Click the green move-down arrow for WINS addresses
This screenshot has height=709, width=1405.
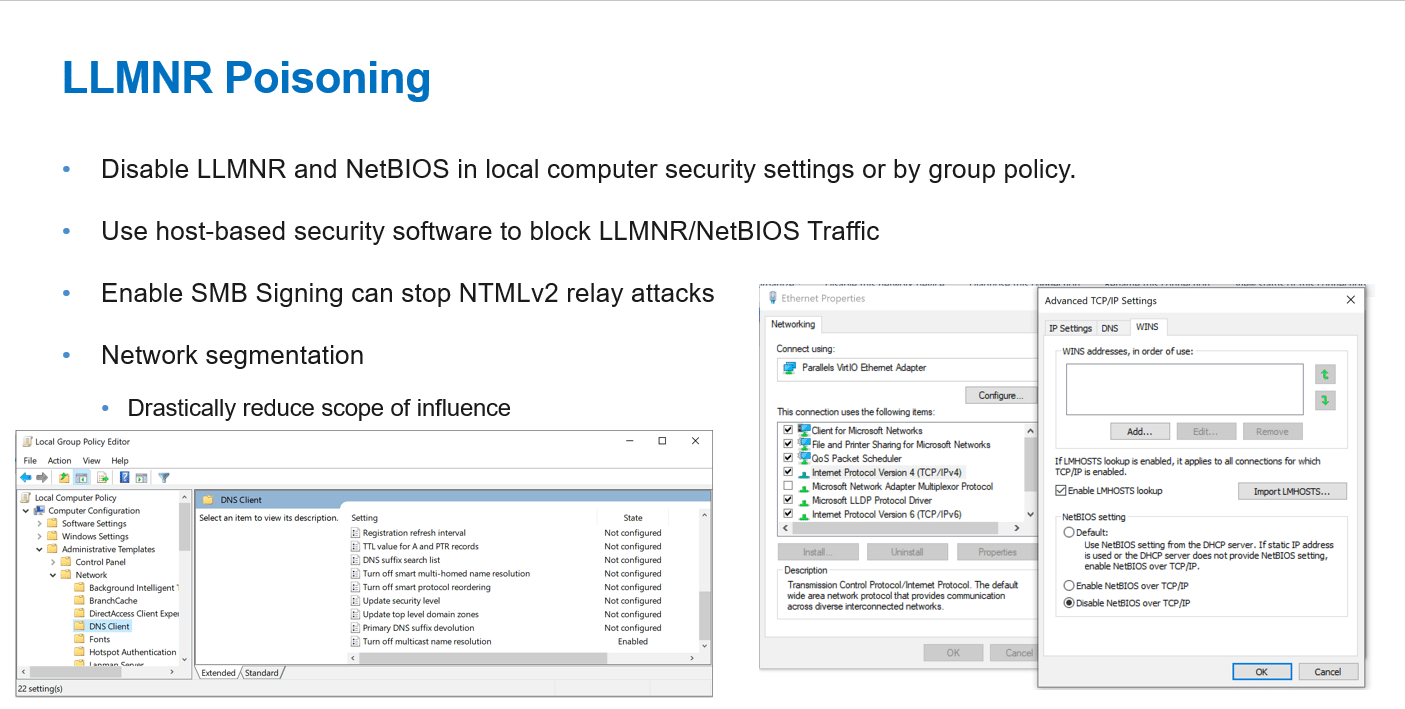pyautogui.click(x=1326, y=400)
